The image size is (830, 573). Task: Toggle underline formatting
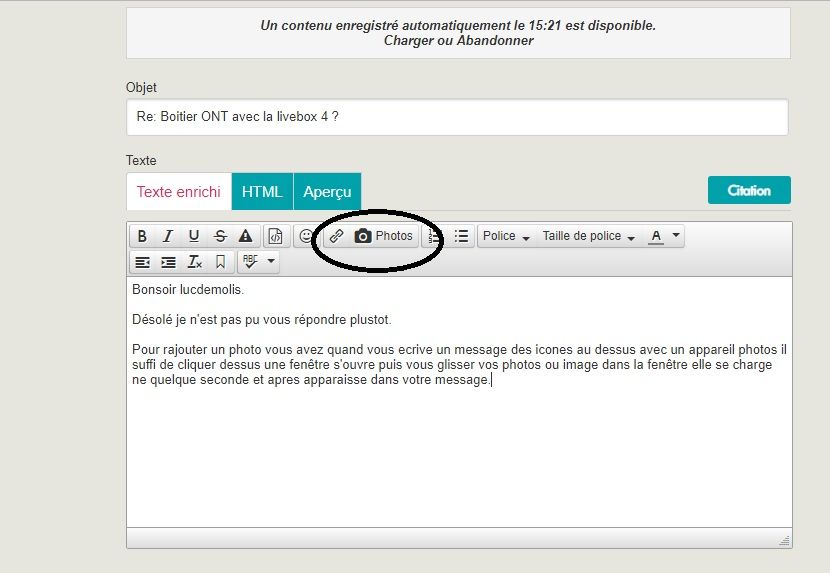(194, 236)
